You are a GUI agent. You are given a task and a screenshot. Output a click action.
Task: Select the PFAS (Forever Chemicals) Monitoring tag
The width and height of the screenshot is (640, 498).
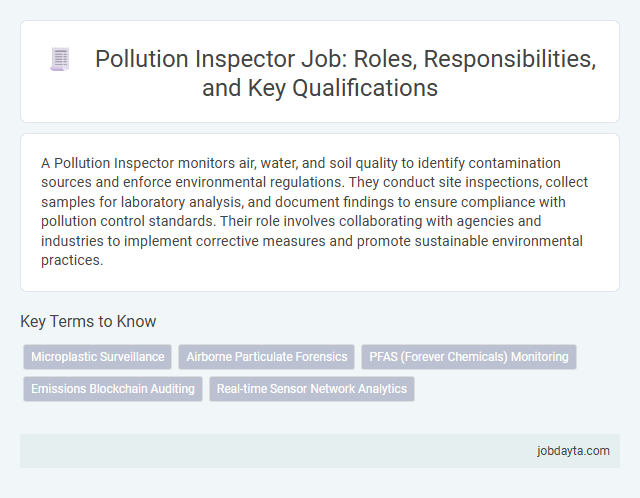[x=469, y=357]
